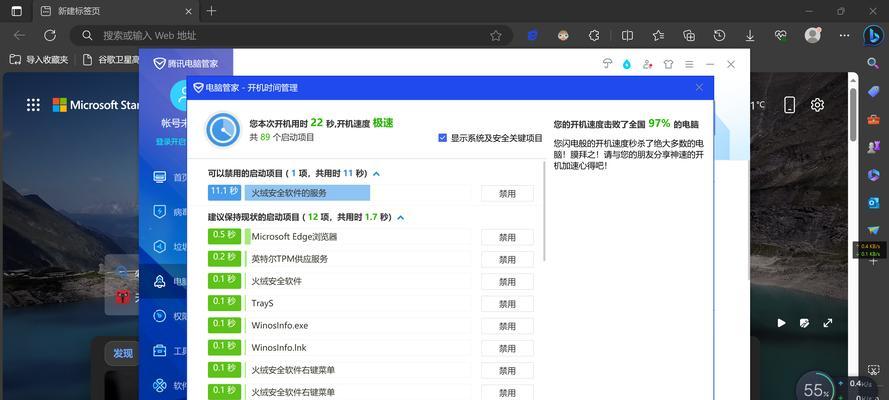The image size is (889, 400).
Task: Click the refresh icon in Edge
Action: coord(50,36)
